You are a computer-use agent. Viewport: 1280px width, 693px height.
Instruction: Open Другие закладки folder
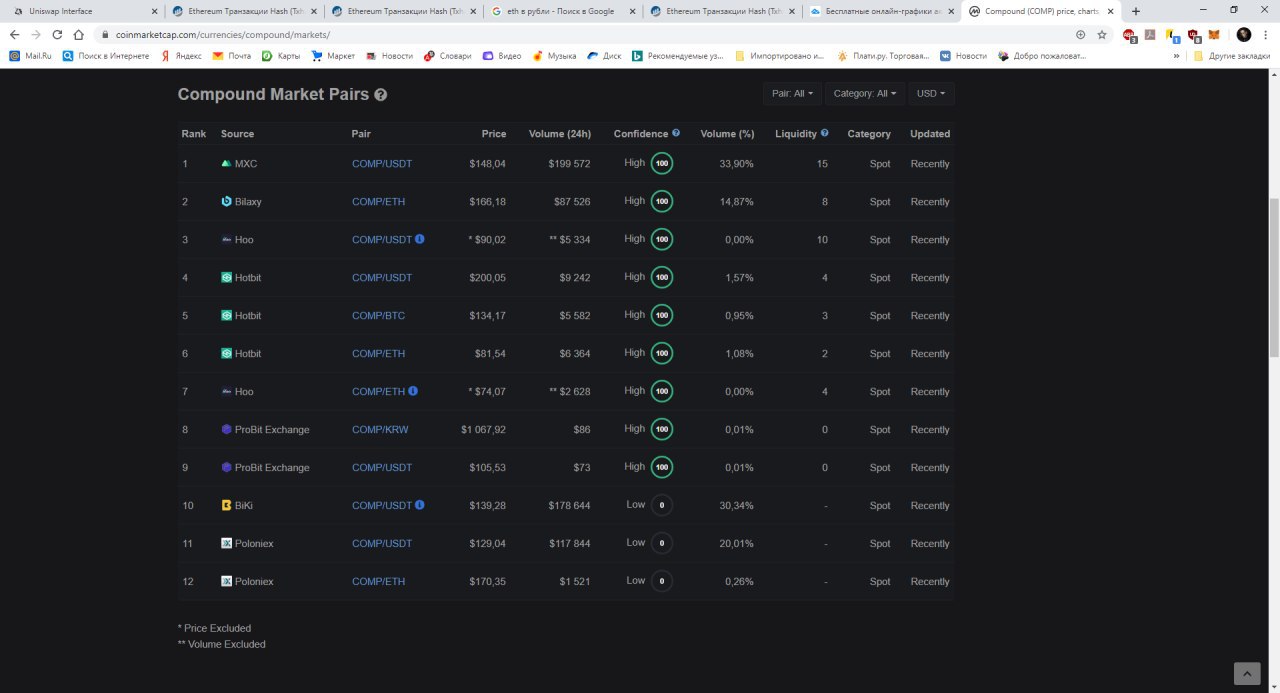tap(1232, 56)
